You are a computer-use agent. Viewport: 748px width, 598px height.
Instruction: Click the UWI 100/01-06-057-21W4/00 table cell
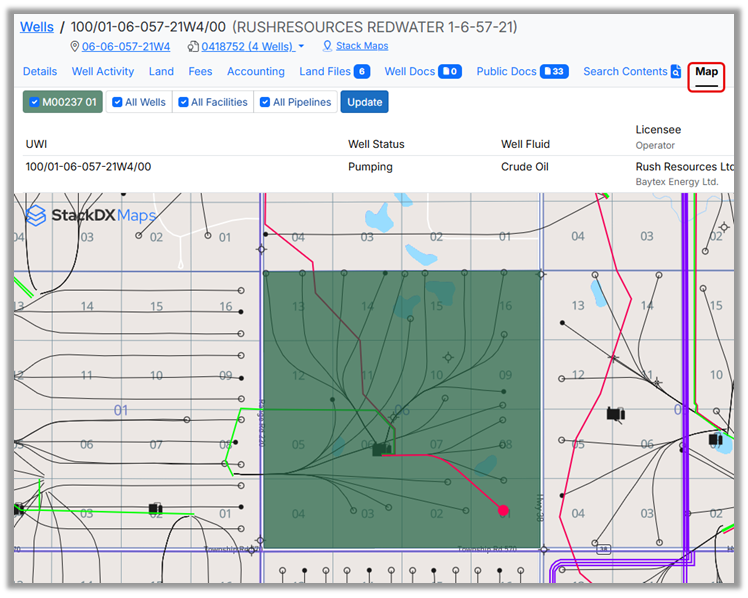tap(89, 167)
